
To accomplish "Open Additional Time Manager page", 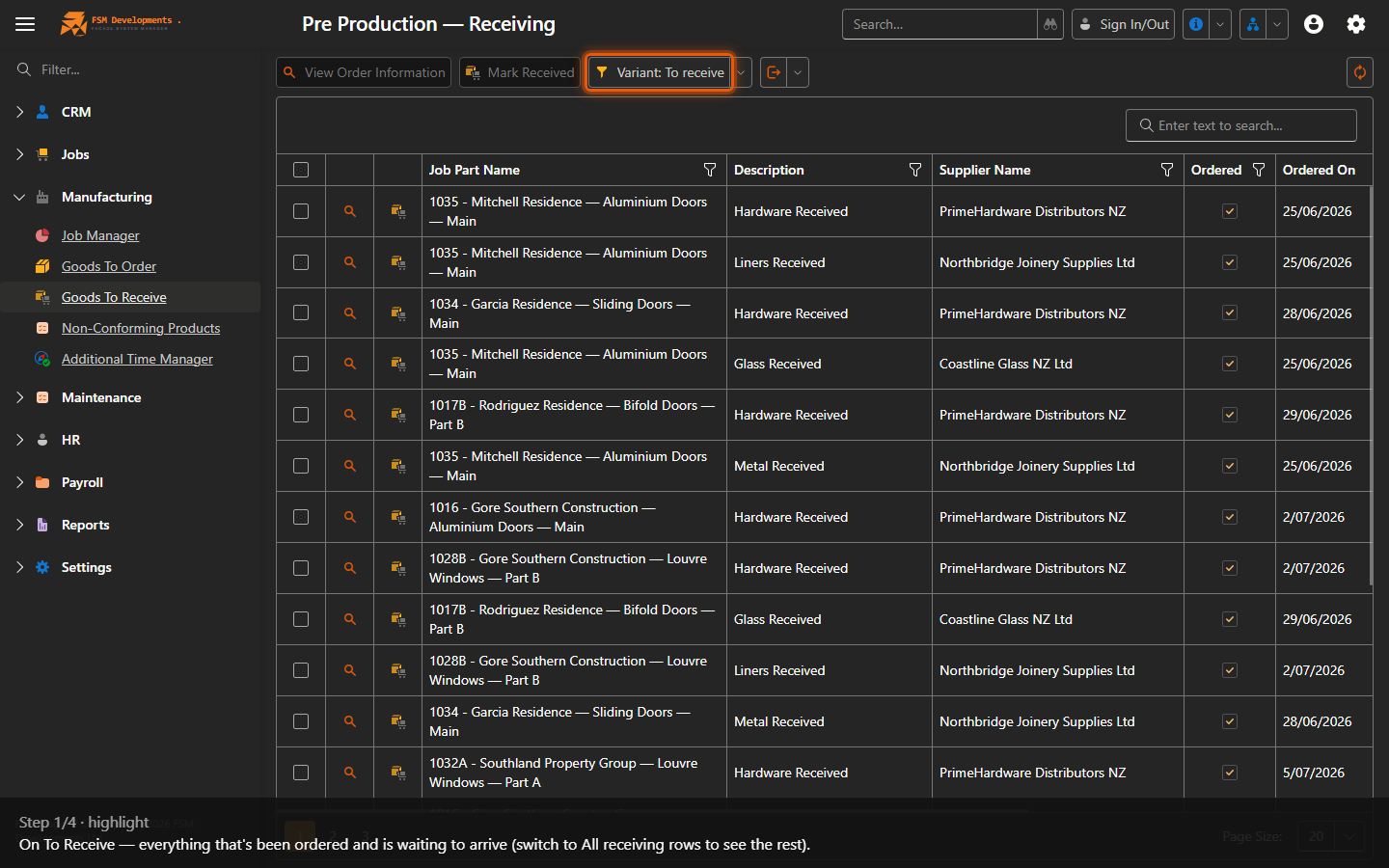I will [137, 359].
